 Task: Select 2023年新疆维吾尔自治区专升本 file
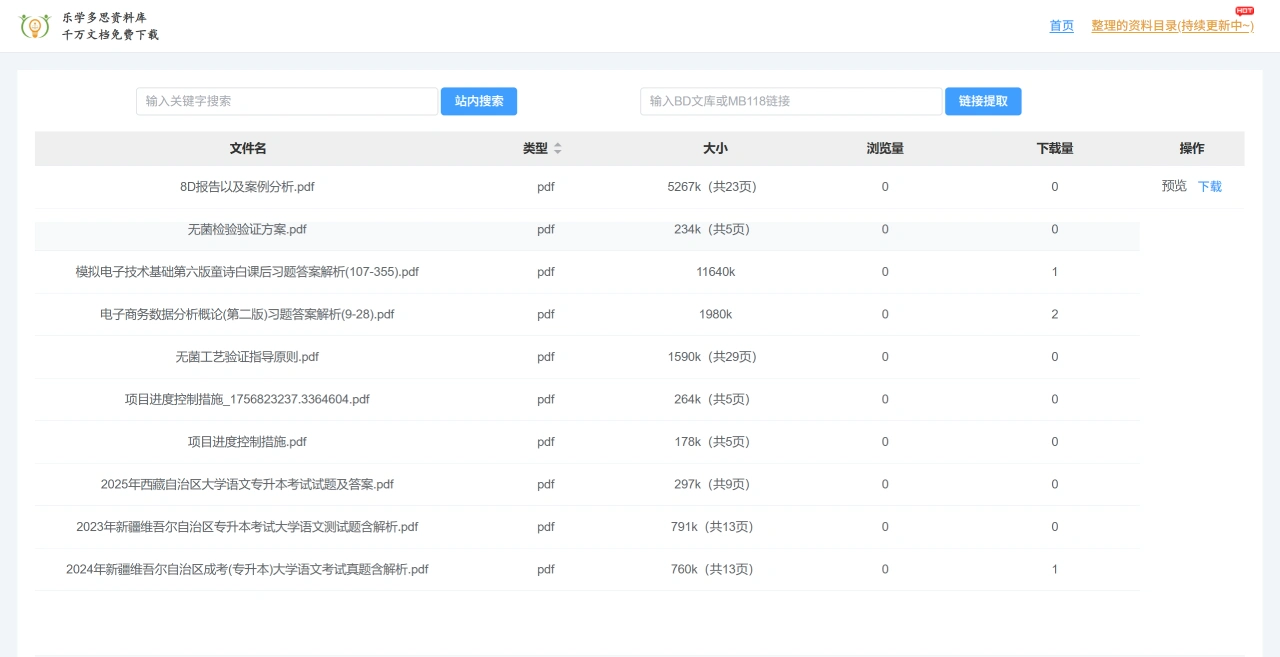pos(247,527)
